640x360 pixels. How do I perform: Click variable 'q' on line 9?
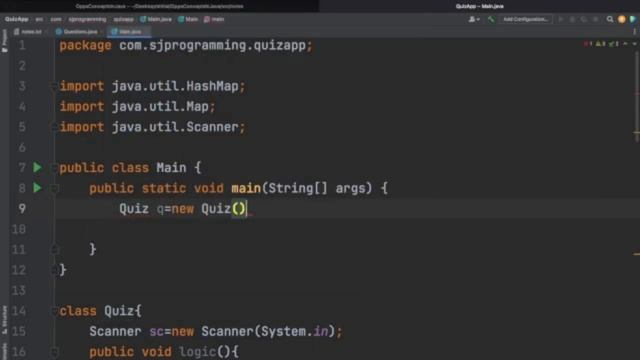pos(160,209)
